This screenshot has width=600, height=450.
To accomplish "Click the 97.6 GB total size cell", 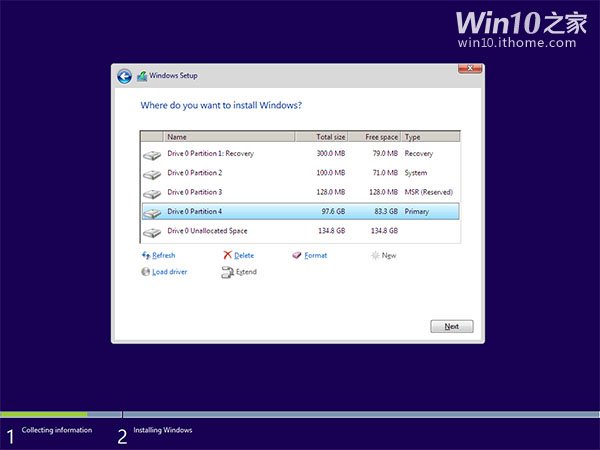I will tap(333, 211).
